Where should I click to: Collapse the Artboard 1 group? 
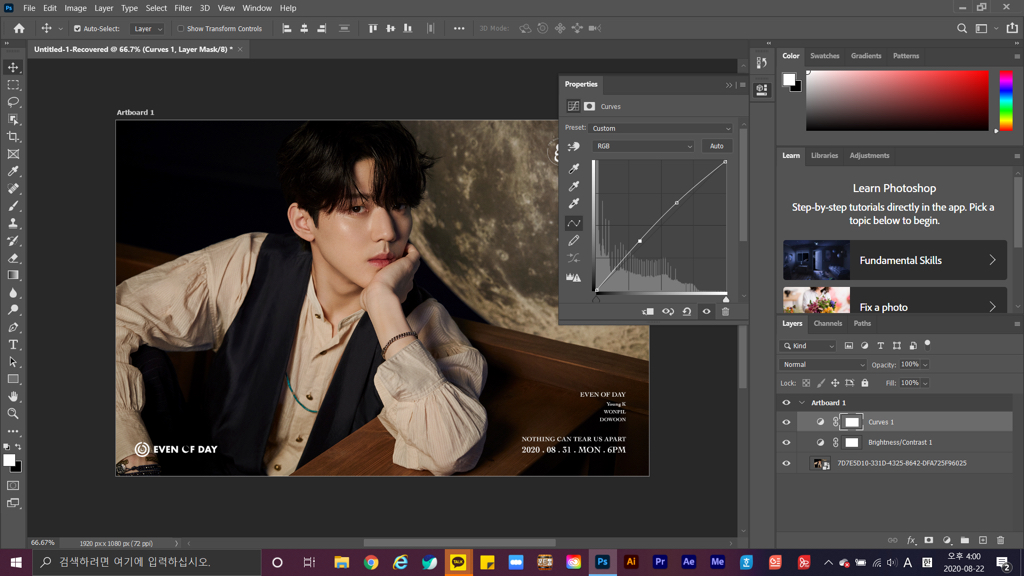[802, 402]
